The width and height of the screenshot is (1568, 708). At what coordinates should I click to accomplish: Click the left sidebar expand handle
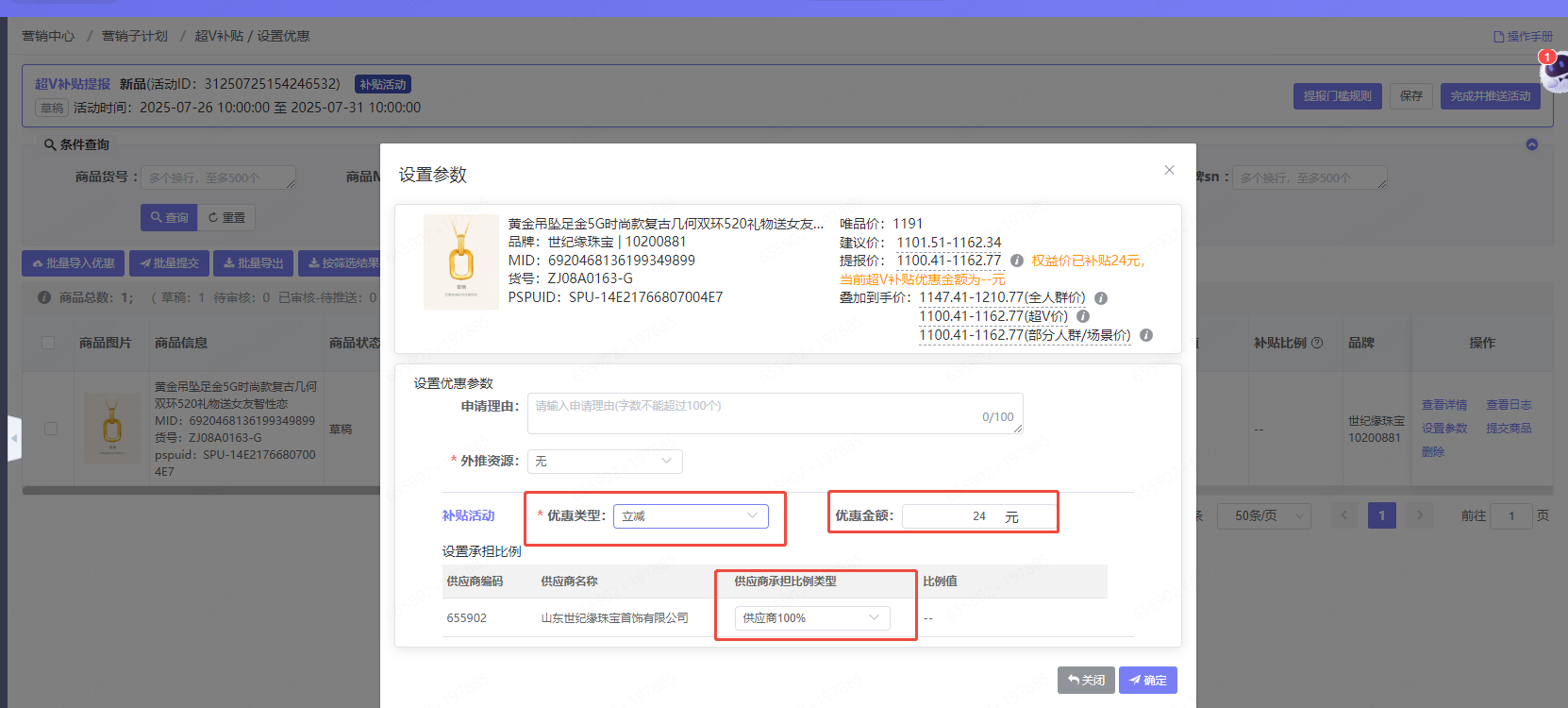13,438
